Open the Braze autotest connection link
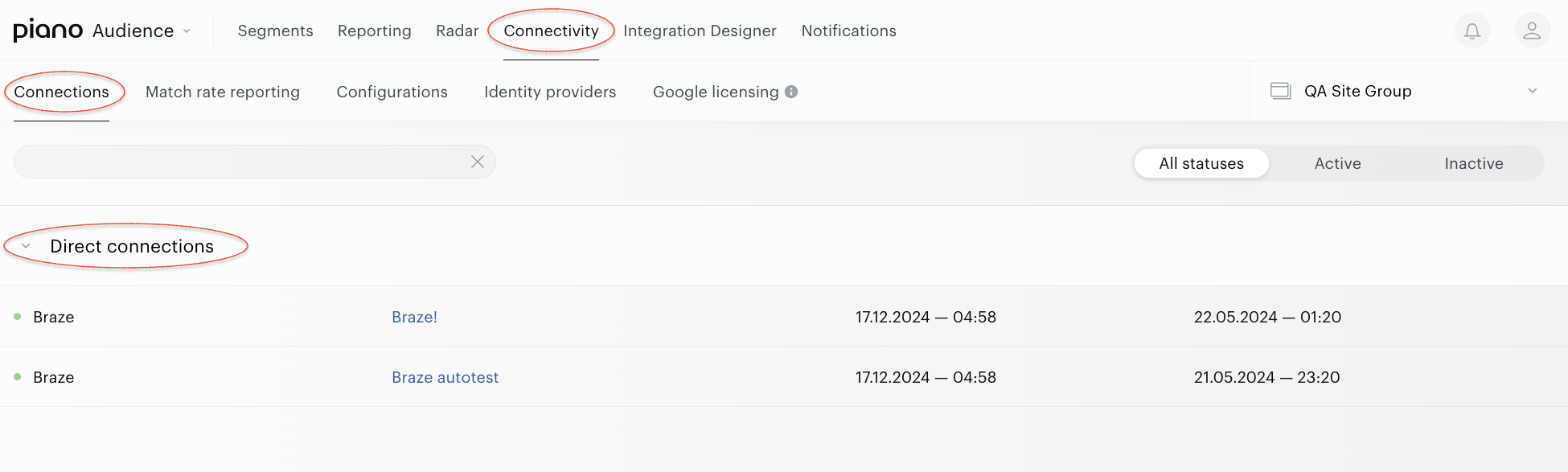 (445, 377)
